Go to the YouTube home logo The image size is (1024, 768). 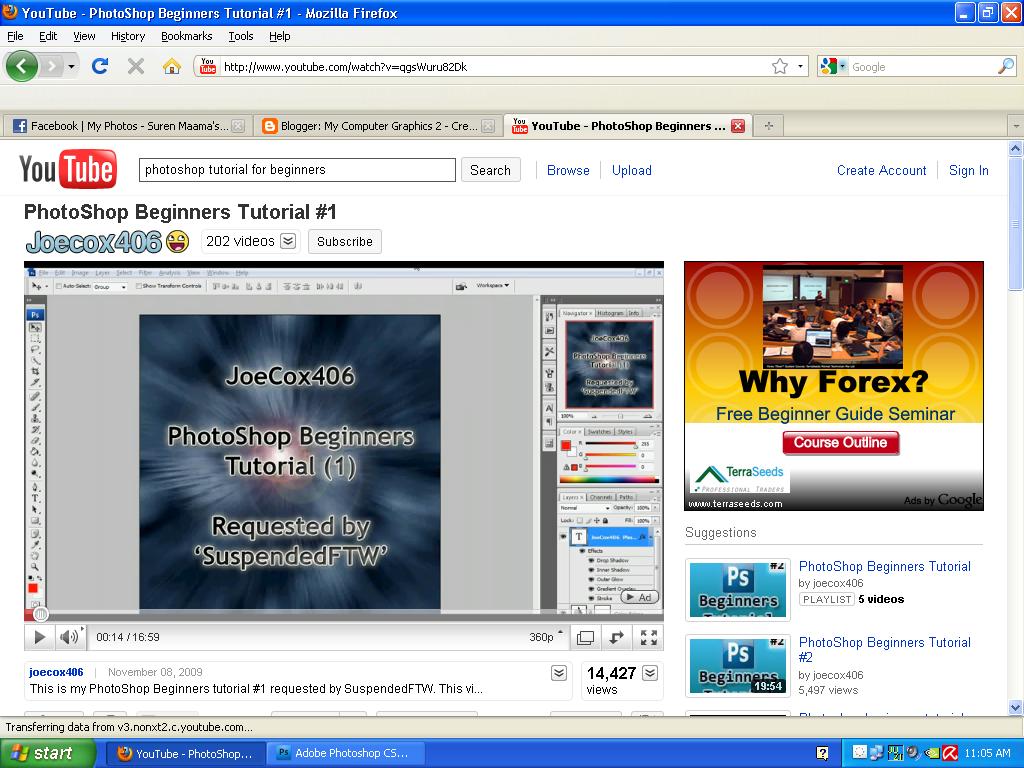(68, 169)
